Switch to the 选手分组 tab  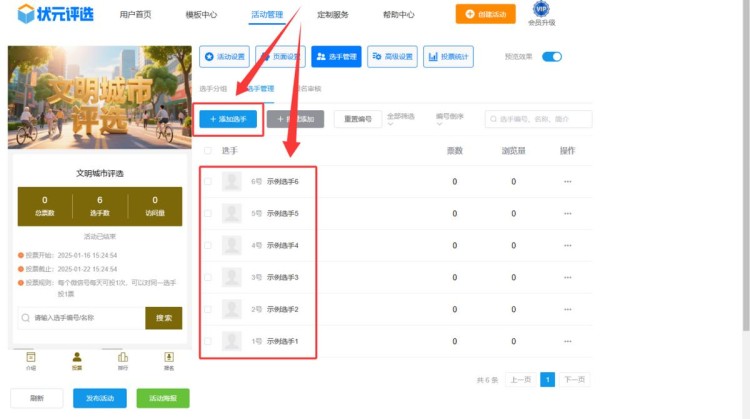(214, 89)
